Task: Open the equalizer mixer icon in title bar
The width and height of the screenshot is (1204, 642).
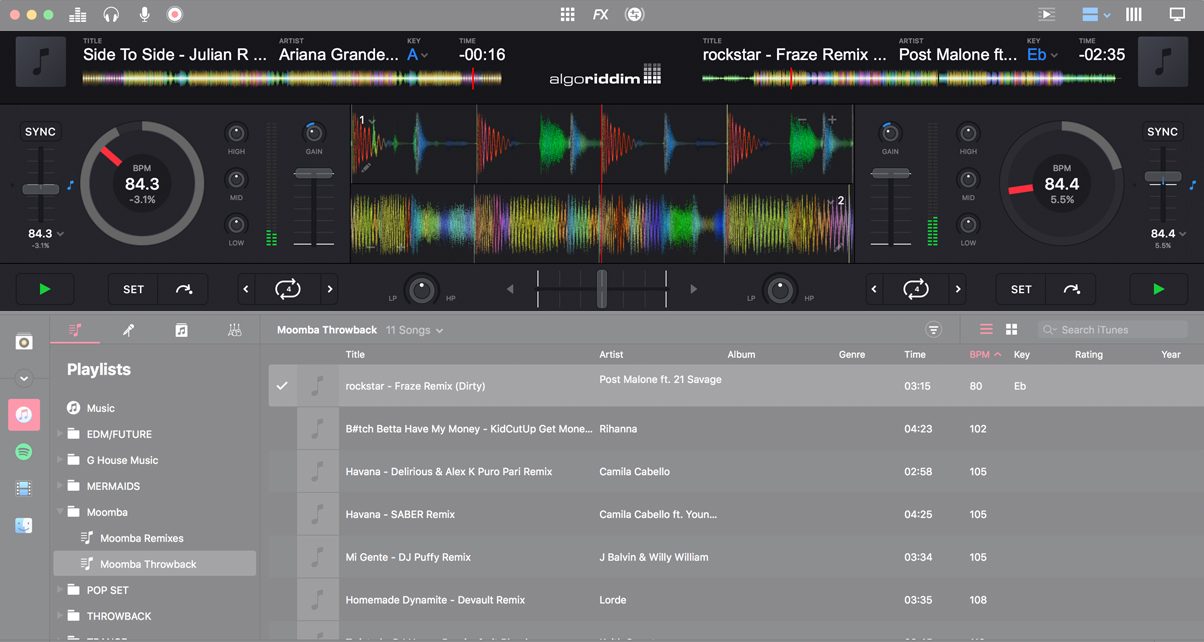Action: click(78, 14)
